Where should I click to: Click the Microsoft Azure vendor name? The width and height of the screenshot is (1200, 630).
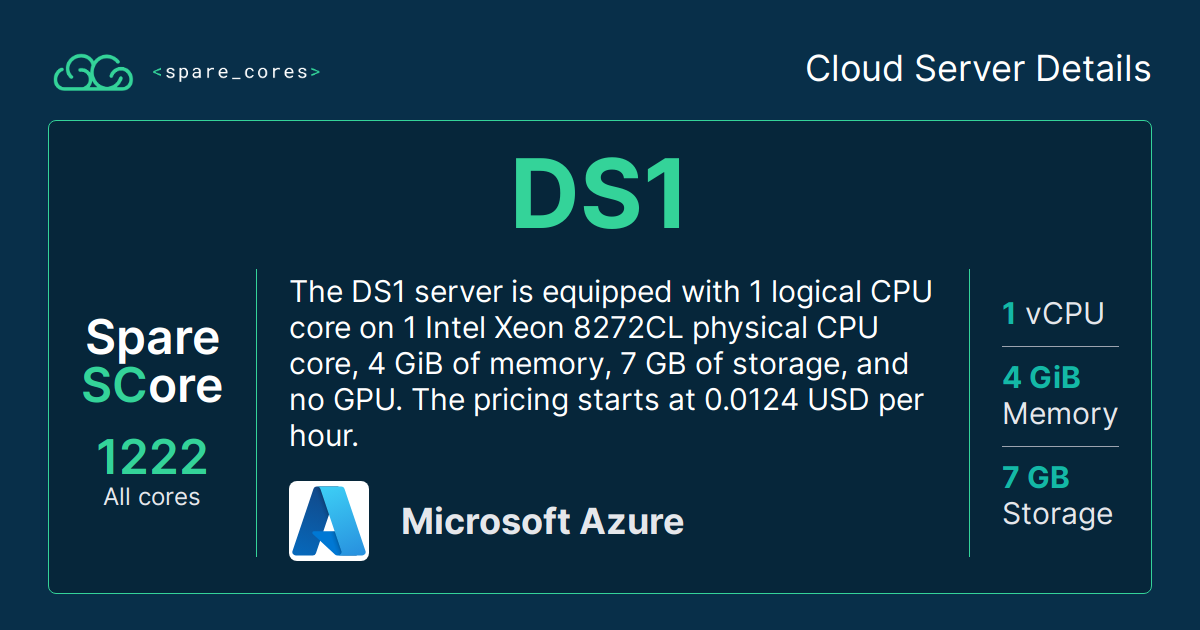(543, 521)
